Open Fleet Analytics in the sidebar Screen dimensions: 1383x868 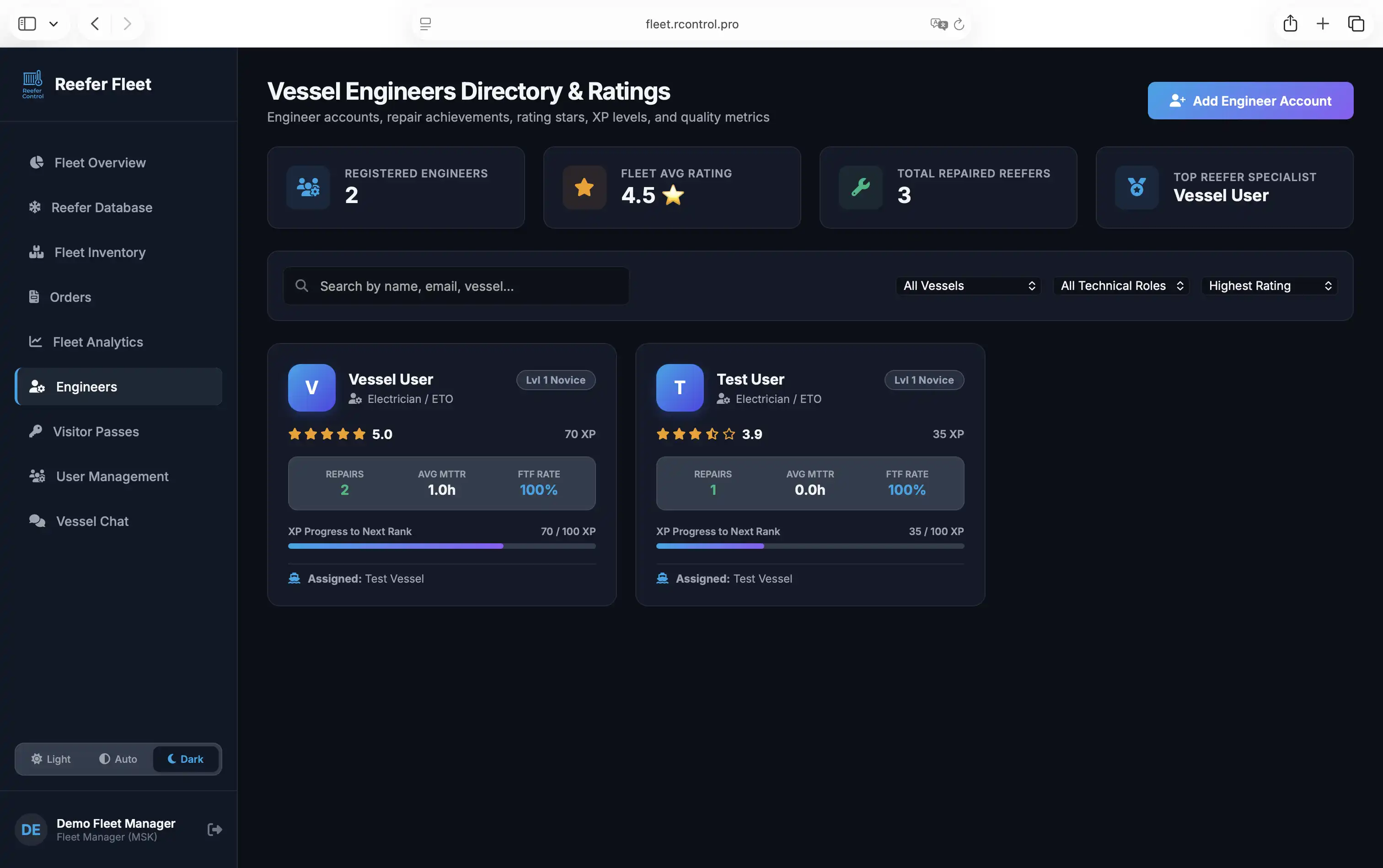(118, 342)
